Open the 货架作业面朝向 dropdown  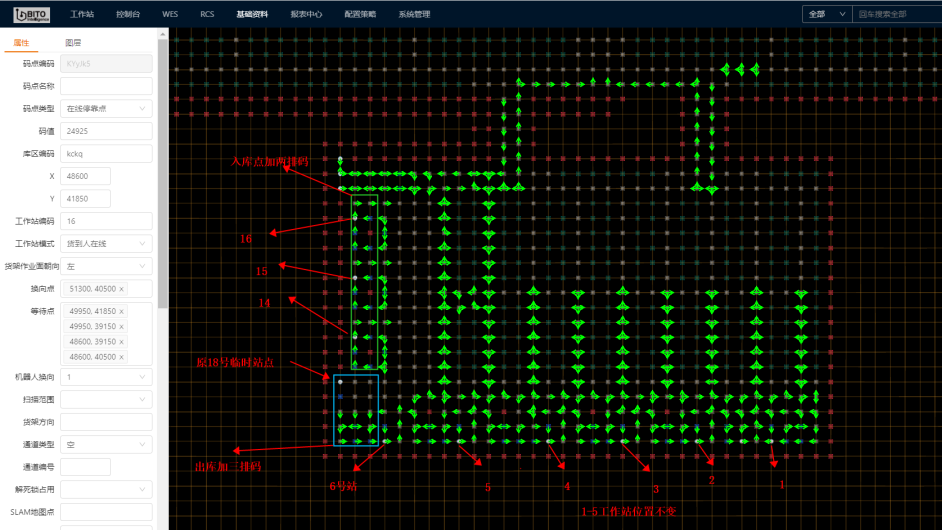(x=106, y=266)
